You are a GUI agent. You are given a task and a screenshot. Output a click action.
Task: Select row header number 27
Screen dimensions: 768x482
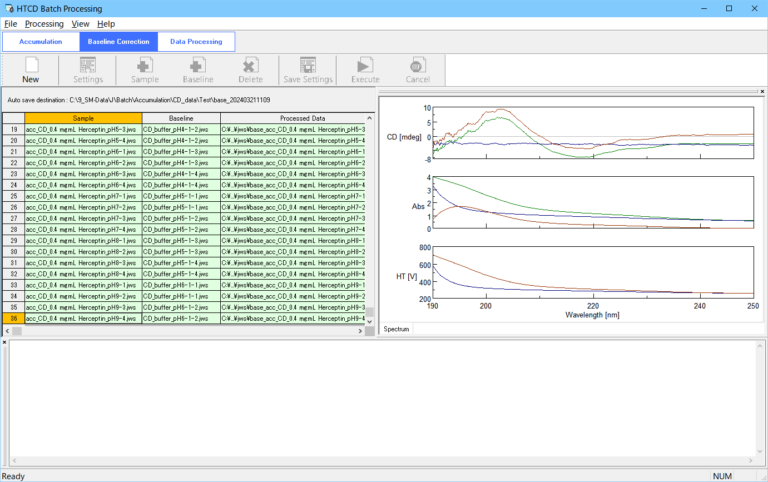point(14,218)
